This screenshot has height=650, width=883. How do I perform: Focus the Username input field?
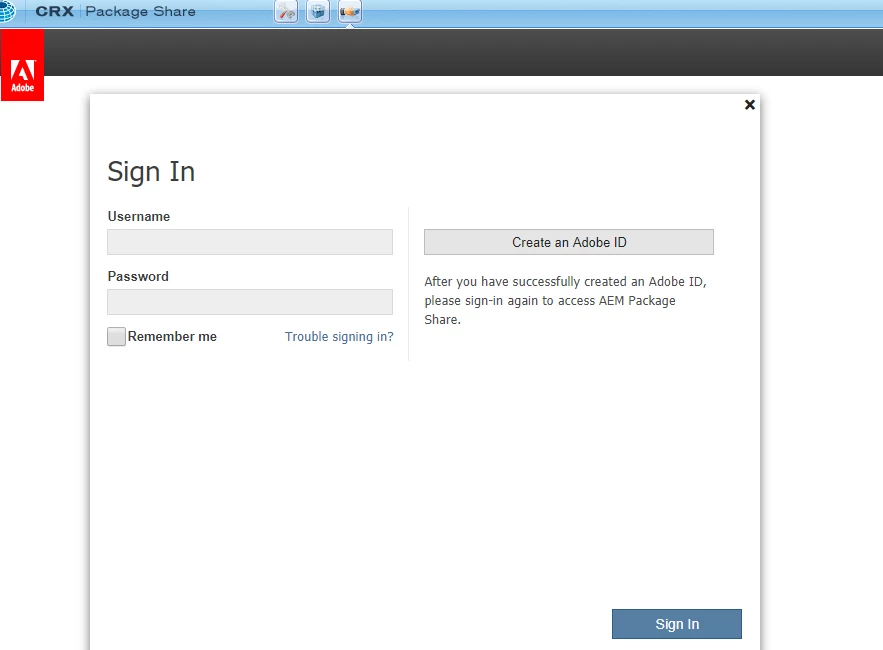click(250, 242)
